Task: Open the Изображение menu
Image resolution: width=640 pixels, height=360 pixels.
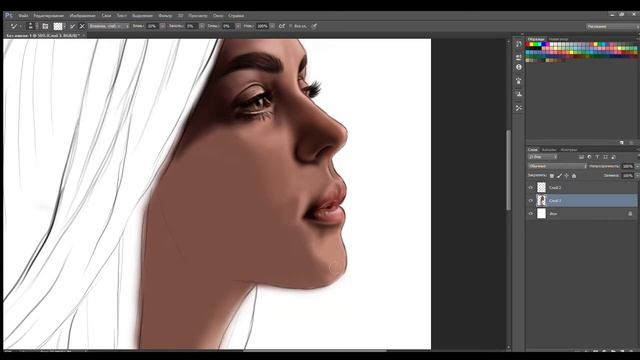Action: (x=82, y=16)
